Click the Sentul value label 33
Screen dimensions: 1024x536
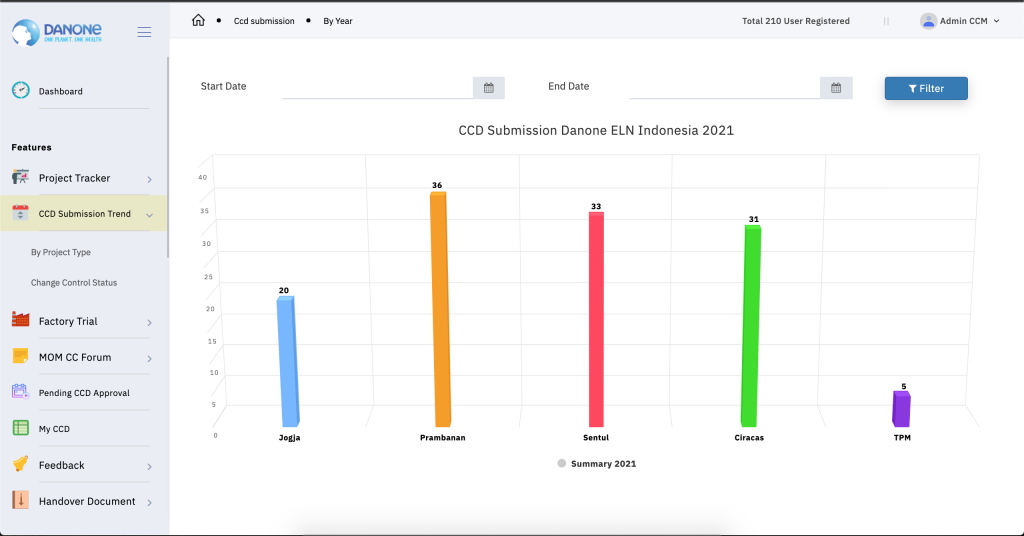click(x=596, y=206)
